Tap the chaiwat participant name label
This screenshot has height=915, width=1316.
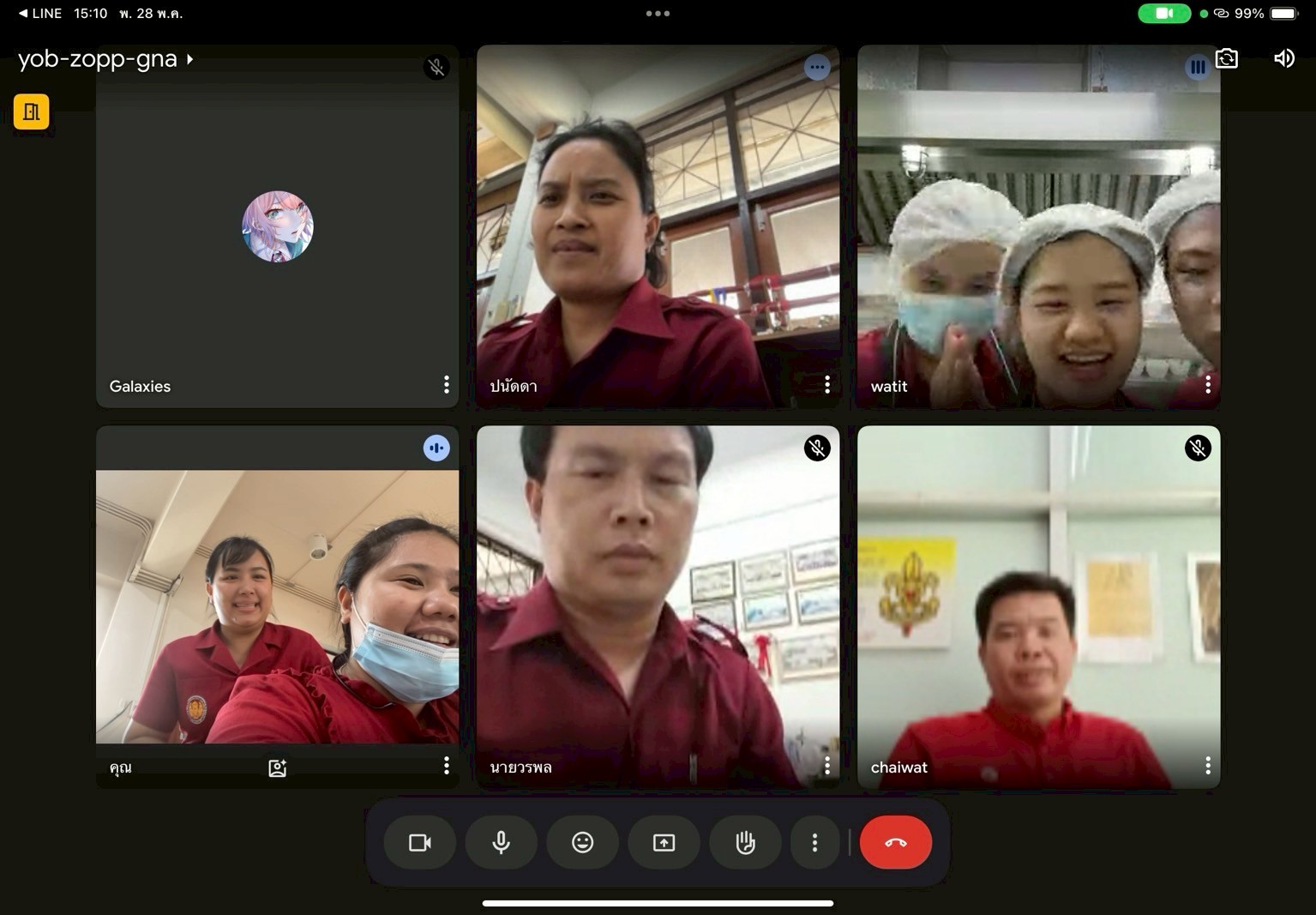(899, 768)
